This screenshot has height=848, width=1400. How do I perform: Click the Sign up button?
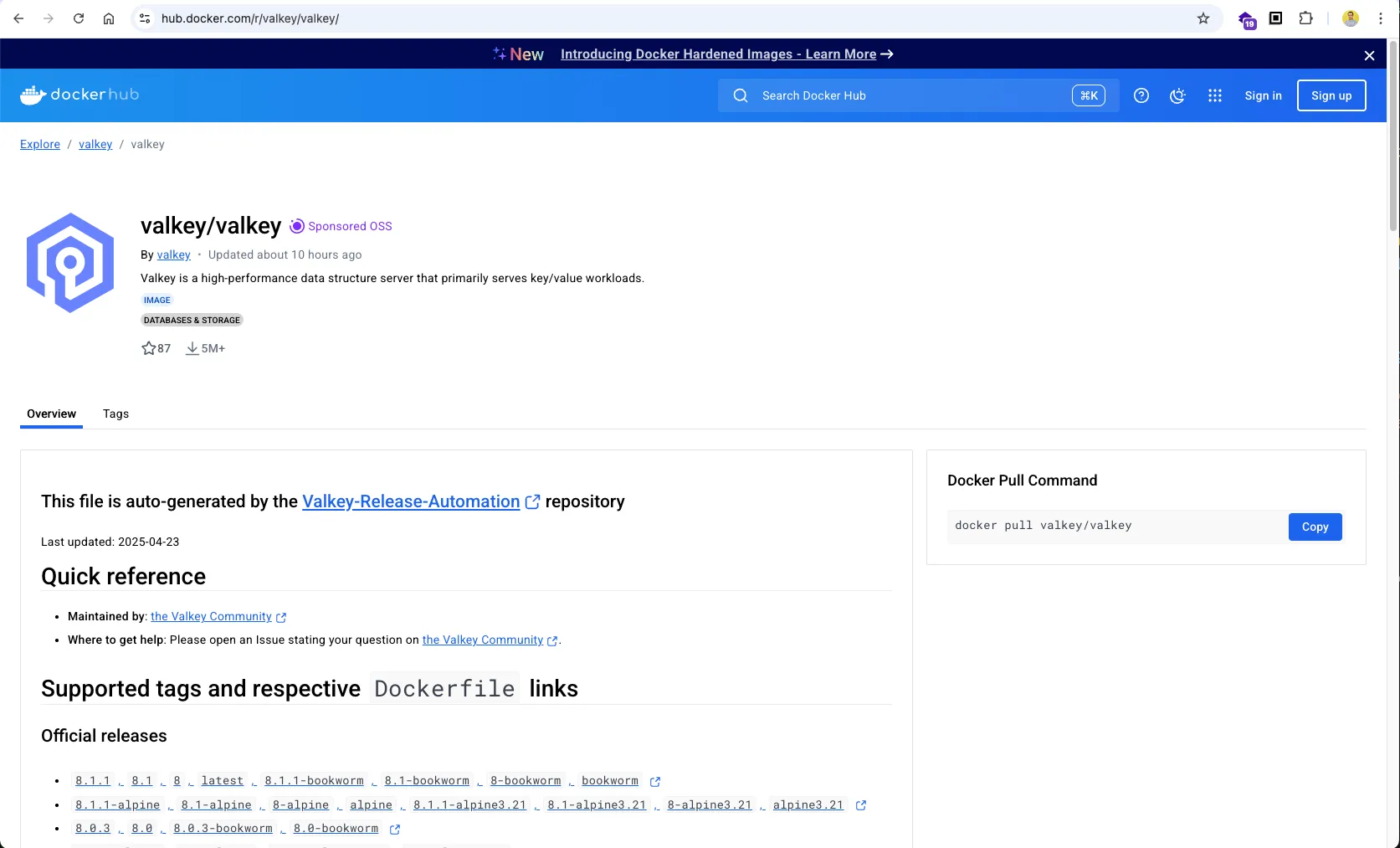tap(1331, 95)
